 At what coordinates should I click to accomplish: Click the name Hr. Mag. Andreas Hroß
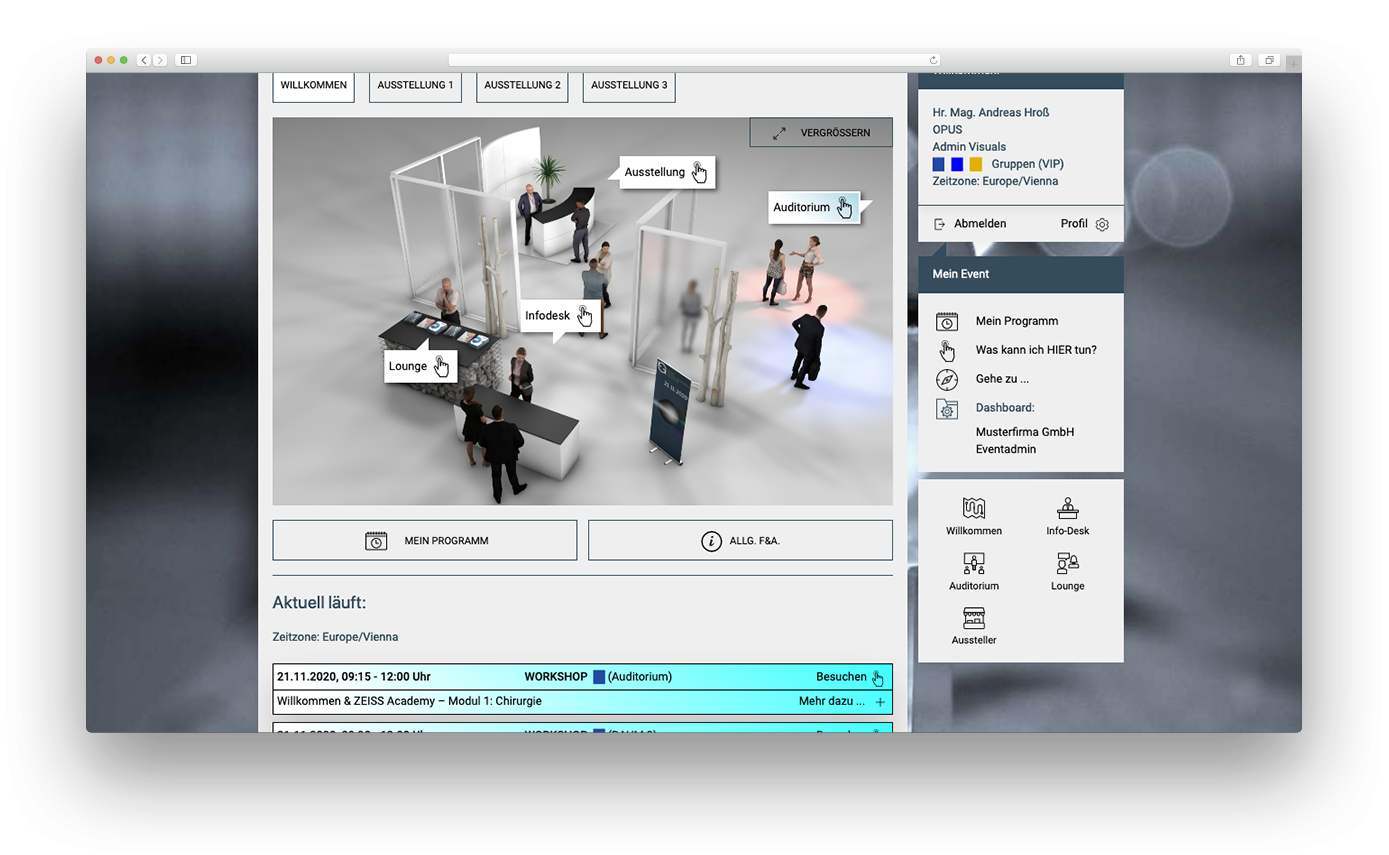pyautogui.click(x=991, y=113)
